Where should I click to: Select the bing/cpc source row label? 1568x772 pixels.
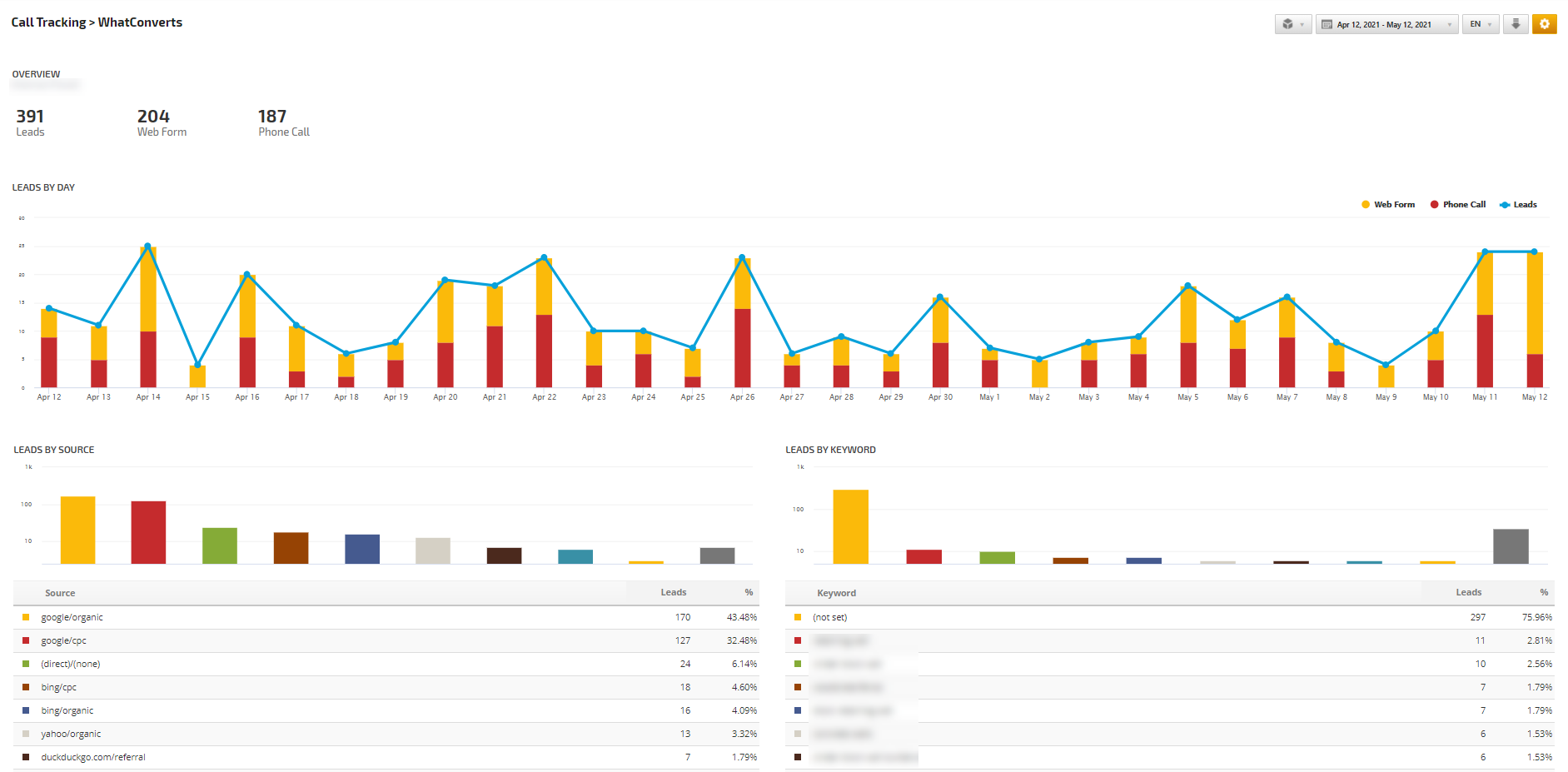(59, 687)
